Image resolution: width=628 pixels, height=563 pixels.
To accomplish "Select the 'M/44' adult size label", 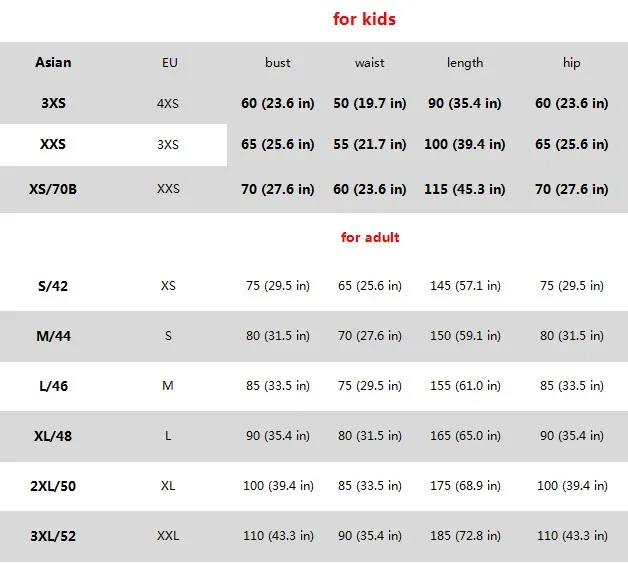I will point(53,336).
